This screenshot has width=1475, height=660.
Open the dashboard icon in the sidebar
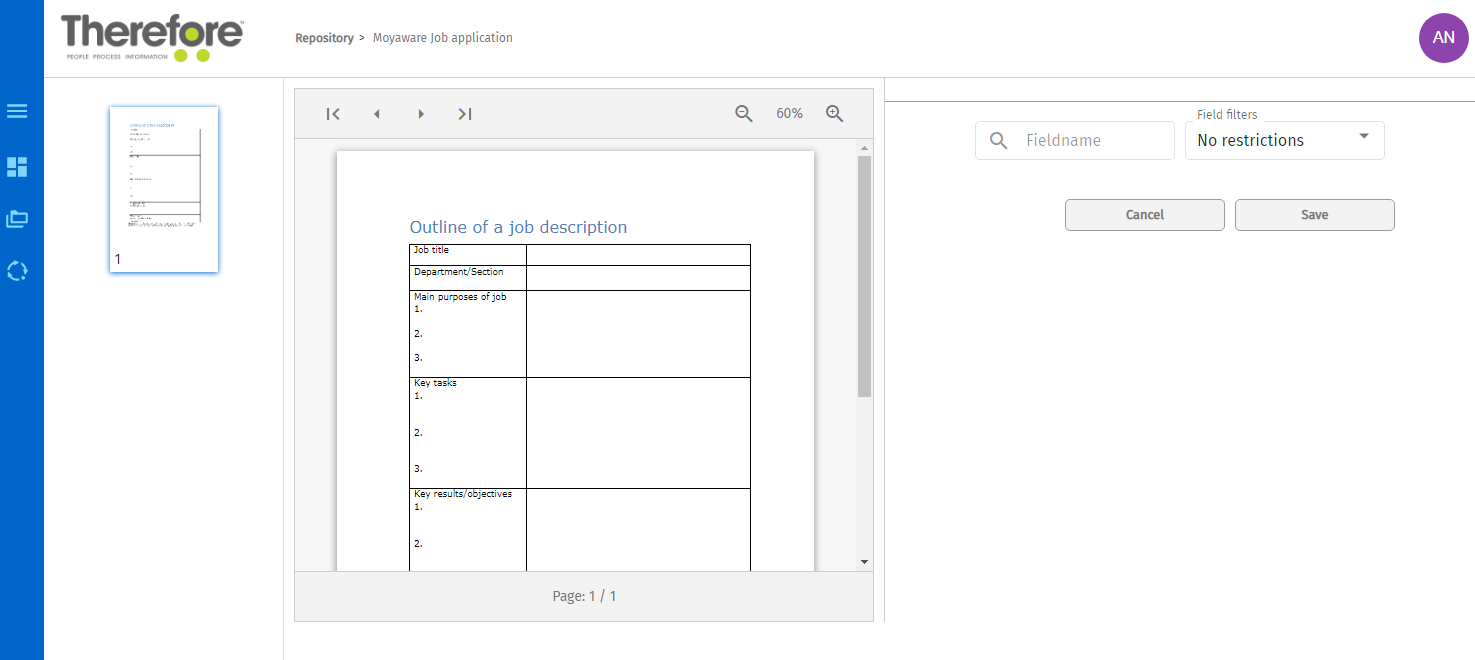tap(17, 167)
